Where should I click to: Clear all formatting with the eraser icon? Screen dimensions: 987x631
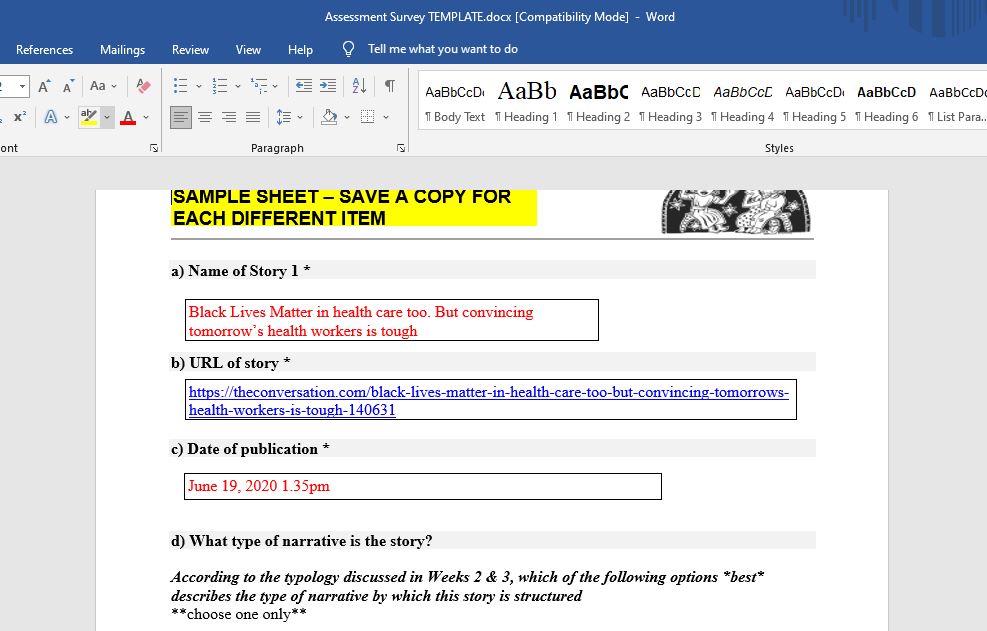click(144, 86)
